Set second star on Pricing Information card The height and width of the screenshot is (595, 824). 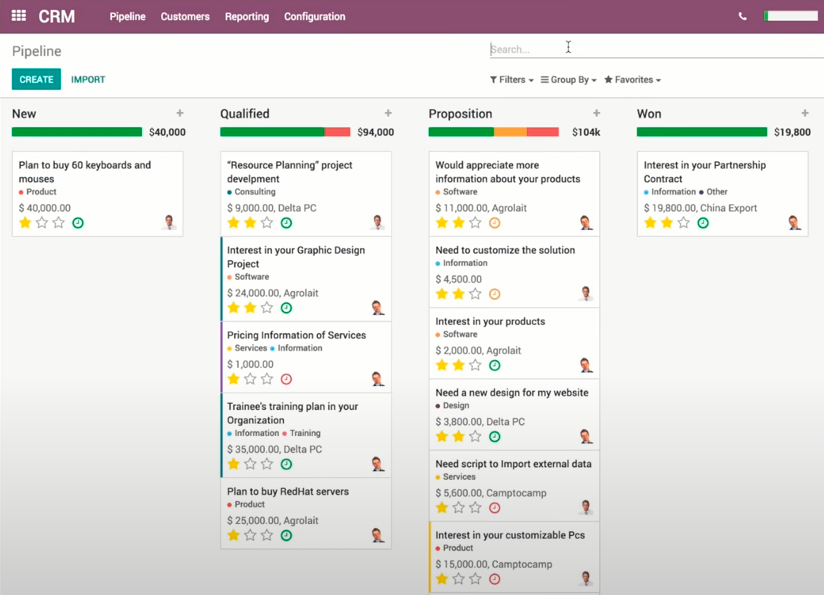250,380
